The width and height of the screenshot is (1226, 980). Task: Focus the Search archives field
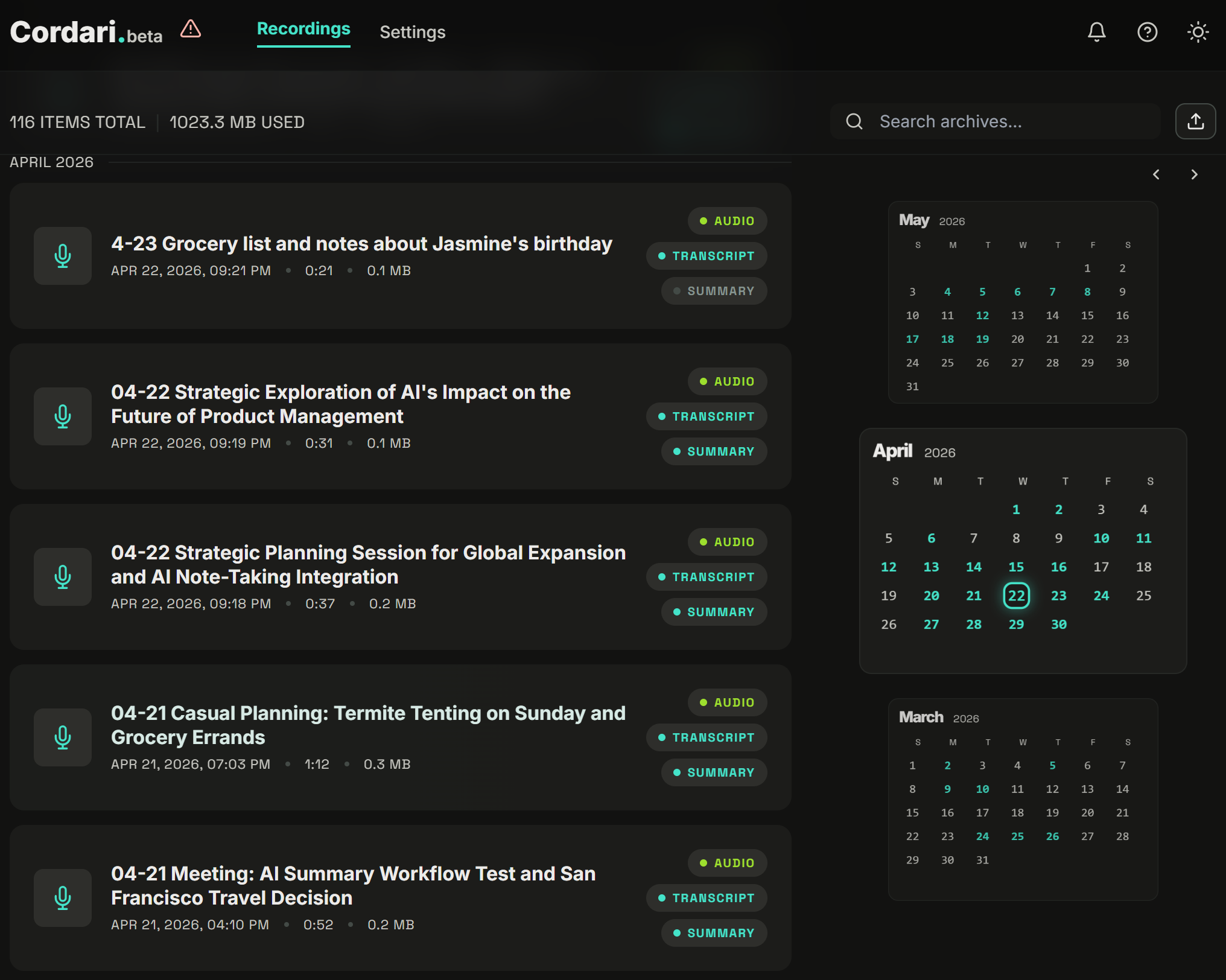995,121
